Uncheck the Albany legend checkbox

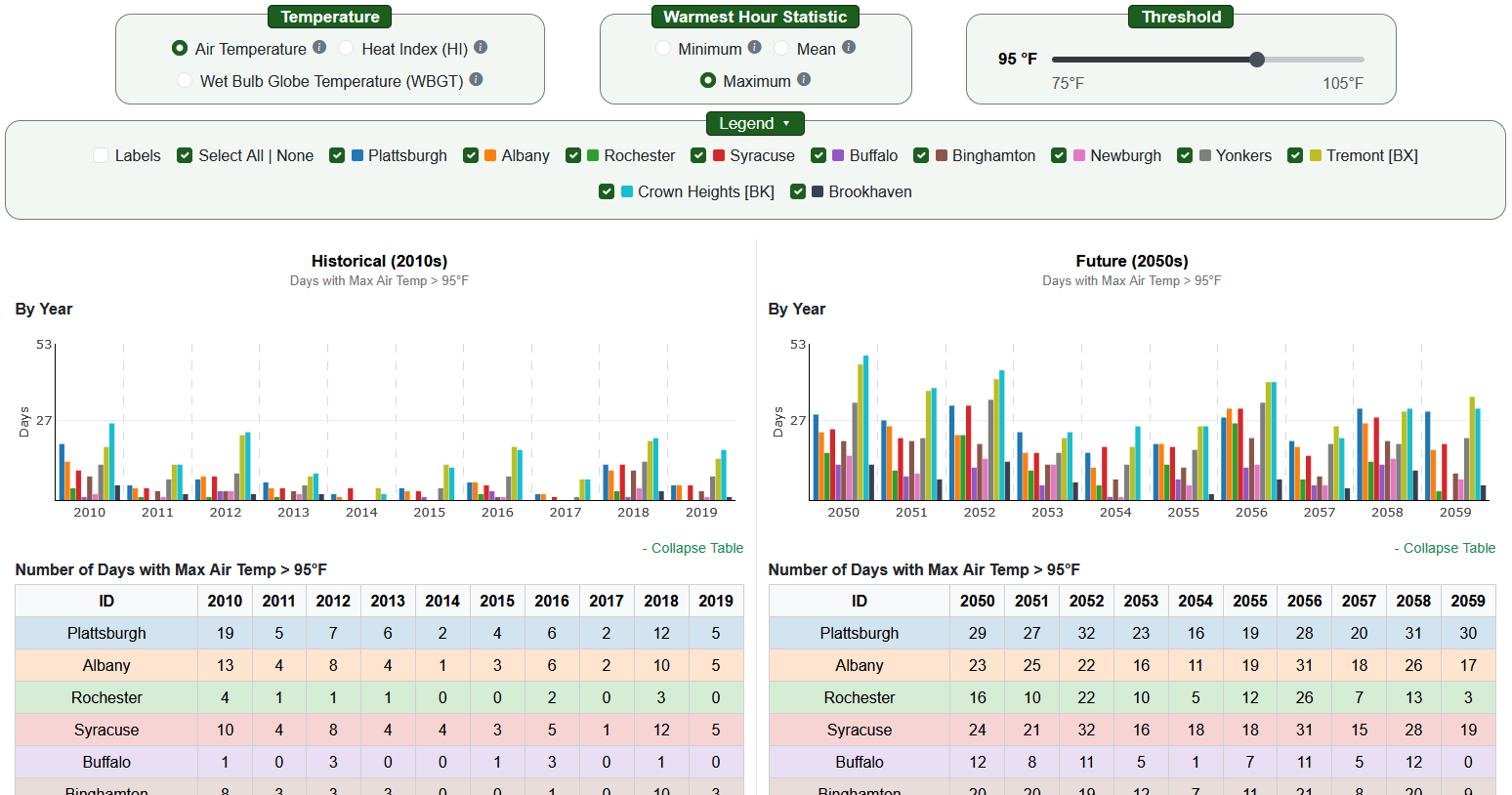click(x=471, y=155)
